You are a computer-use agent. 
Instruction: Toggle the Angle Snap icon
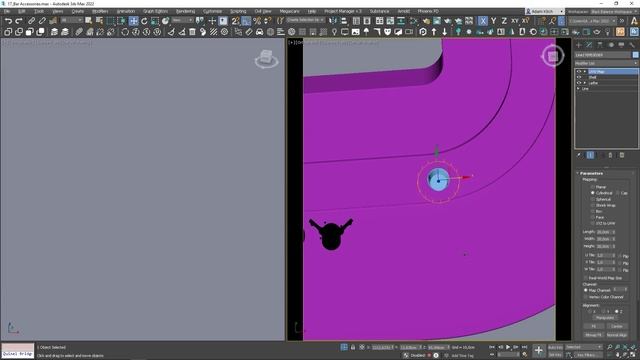pos(246,21)
